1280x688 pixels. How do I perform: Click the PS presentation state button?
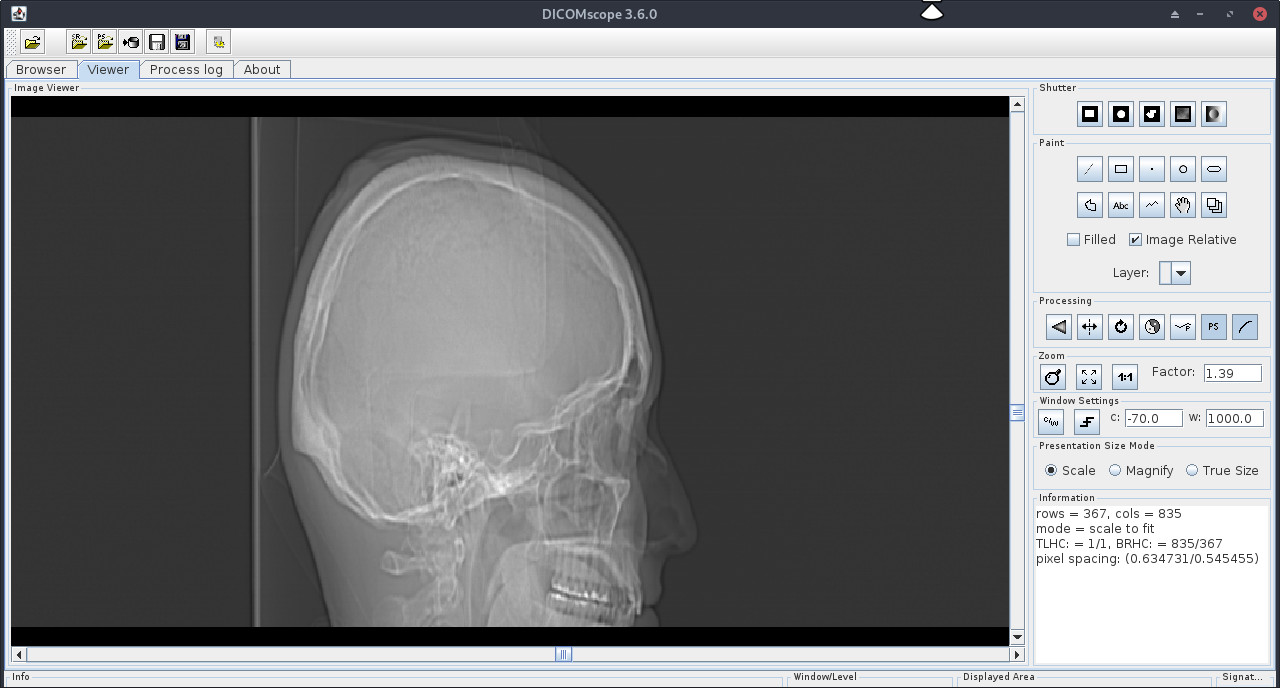click(x=1213, y=327)
